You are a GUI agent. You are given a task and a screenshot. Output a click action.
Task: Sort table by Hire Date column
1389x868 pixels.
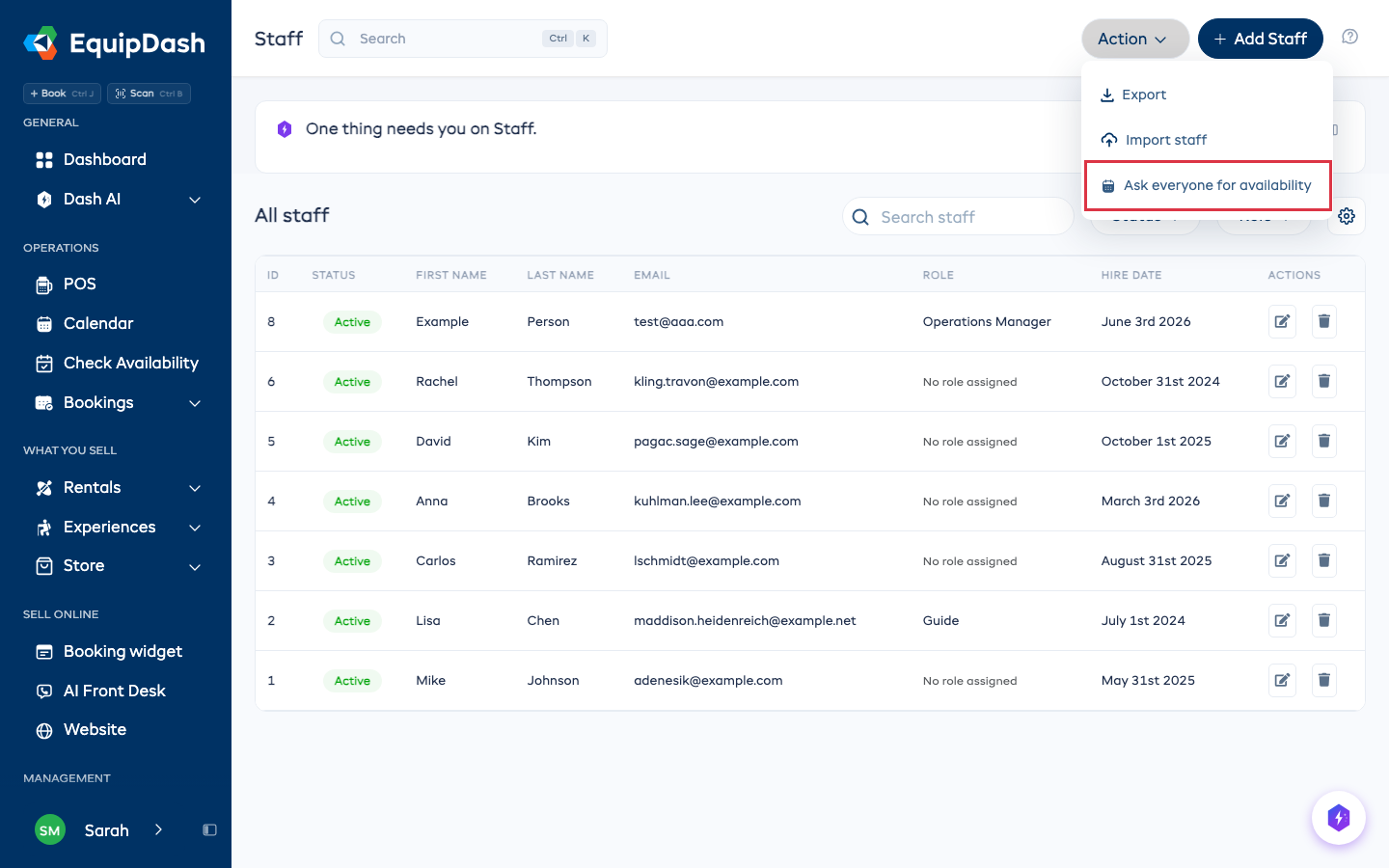pyautogui.click(x=1130, y=275)
